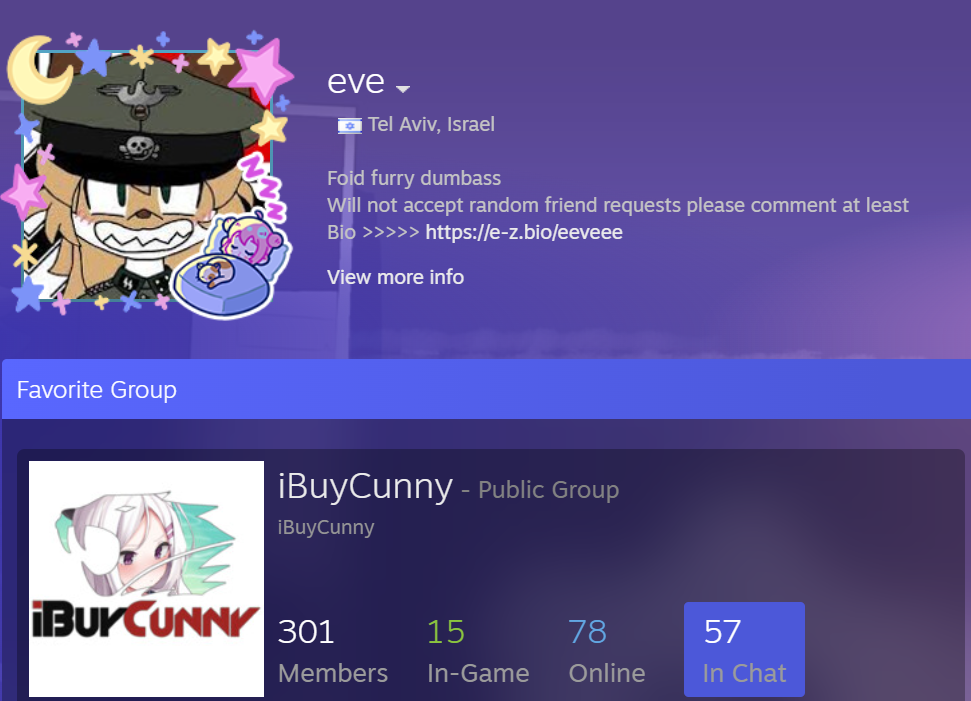
Task: View the 78 Online members
Action: coord(607,650)
